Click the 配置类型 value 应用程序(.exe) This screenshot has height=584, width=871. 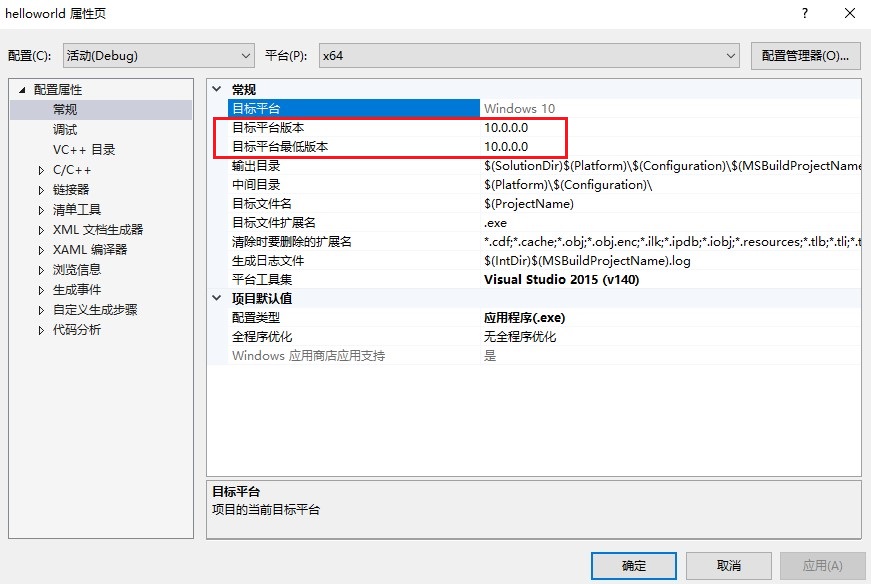point(524,318)
